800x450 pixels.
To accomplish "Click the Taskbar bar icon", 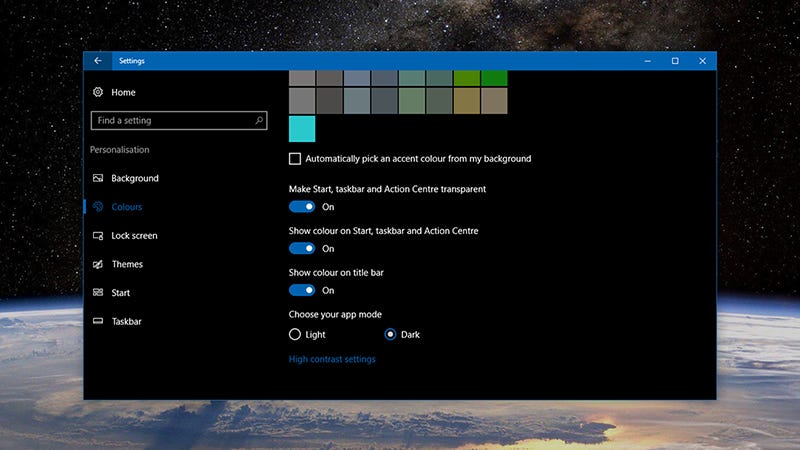I will [x=98, y=321].
